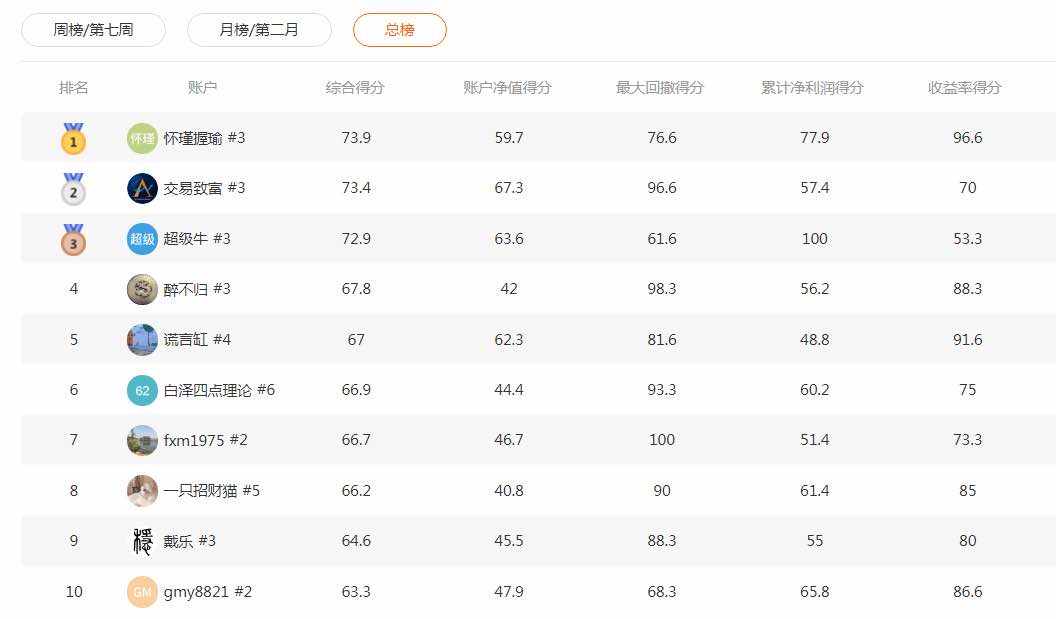The image size is (1056, 619).
Task: Switch to 周榜/第七周 tab
Action: point(93,30)
